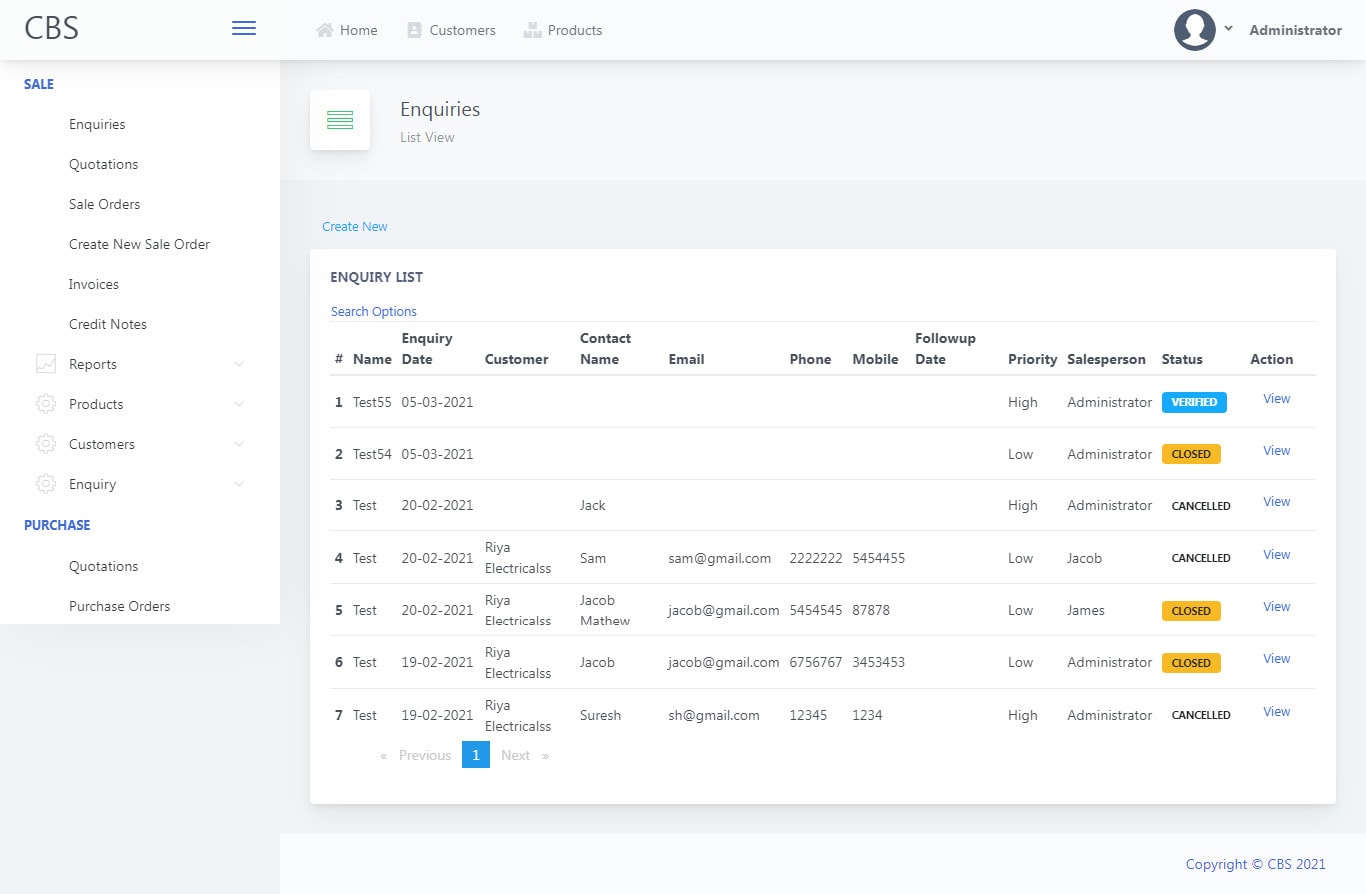
Task: Open Purchase Orders in the sidebar
Action: tap(120, 606)
